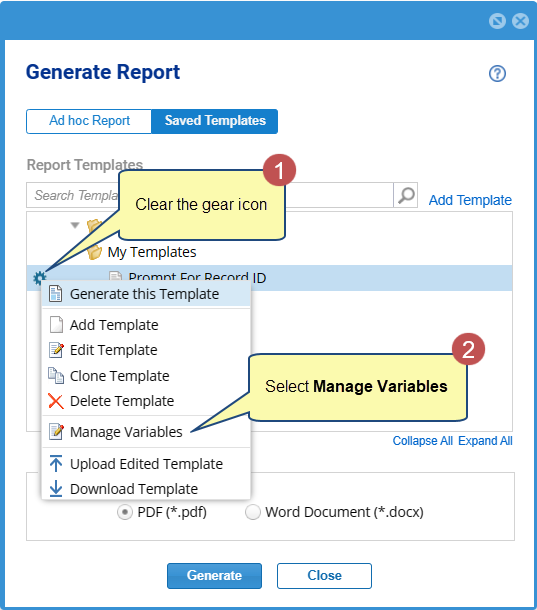Collapse the top folder tree arrow
The width and height of the screenshot is (537, 610).
pos(75,225)
